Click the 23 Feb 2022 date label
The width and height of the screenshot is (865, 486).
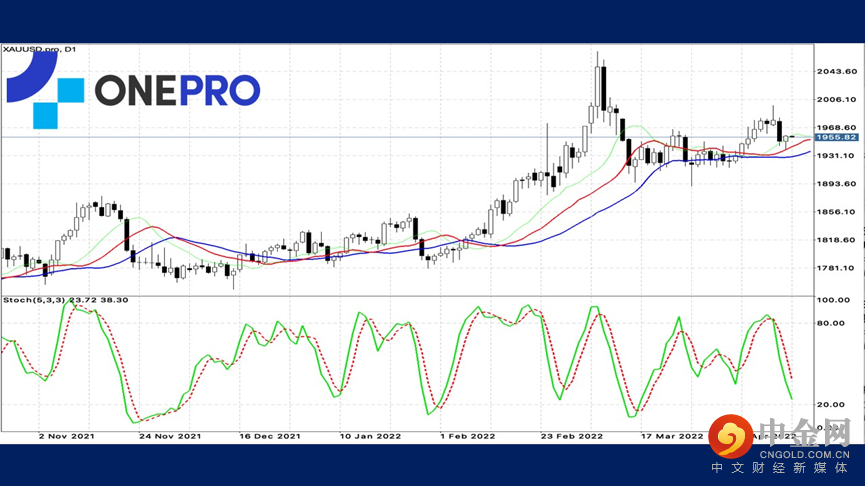(x=572, y=436)
